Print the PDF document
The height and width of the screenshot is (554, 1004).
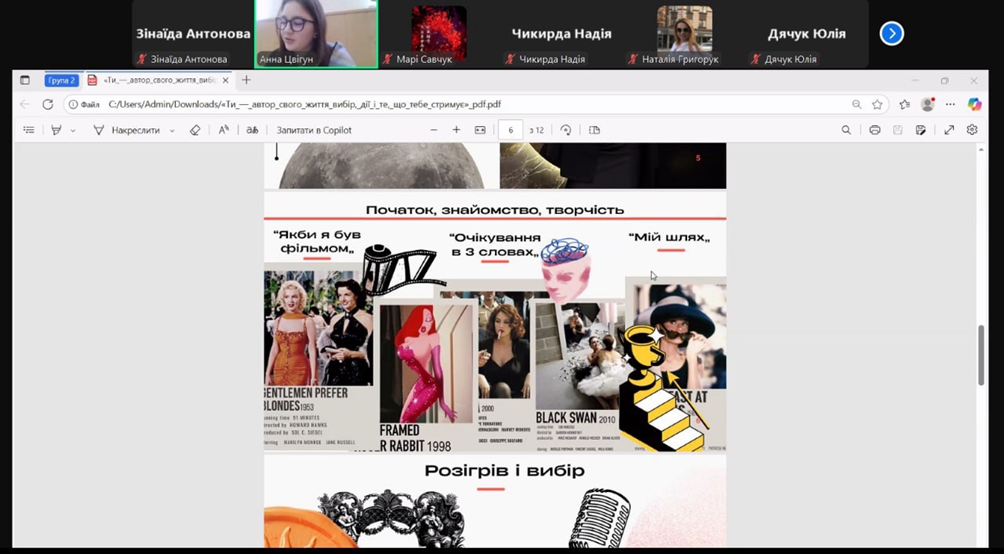[875, 130]
